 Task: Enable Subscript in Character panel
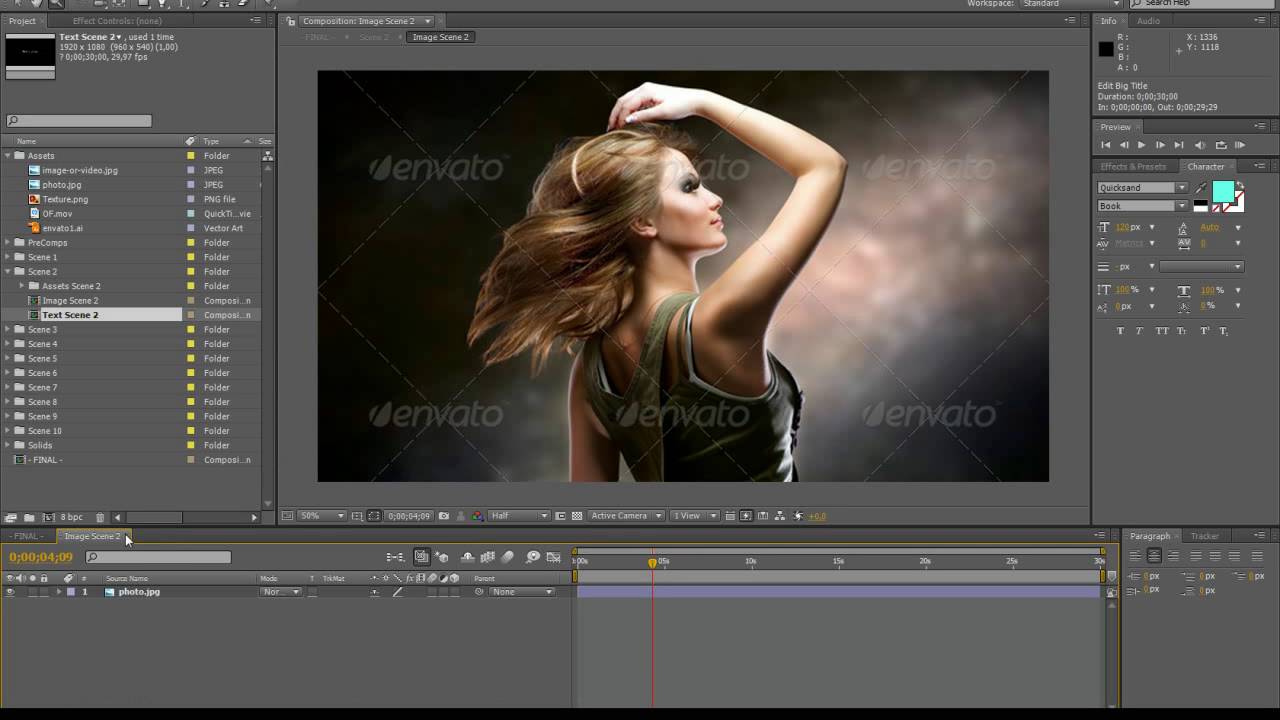click(1223, 331)
